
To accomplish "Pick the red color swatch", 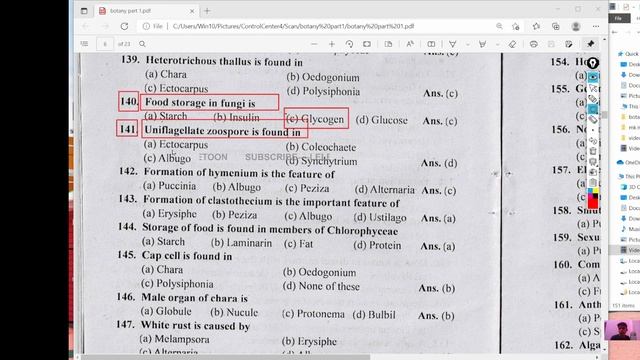I will tap(593, 204).
